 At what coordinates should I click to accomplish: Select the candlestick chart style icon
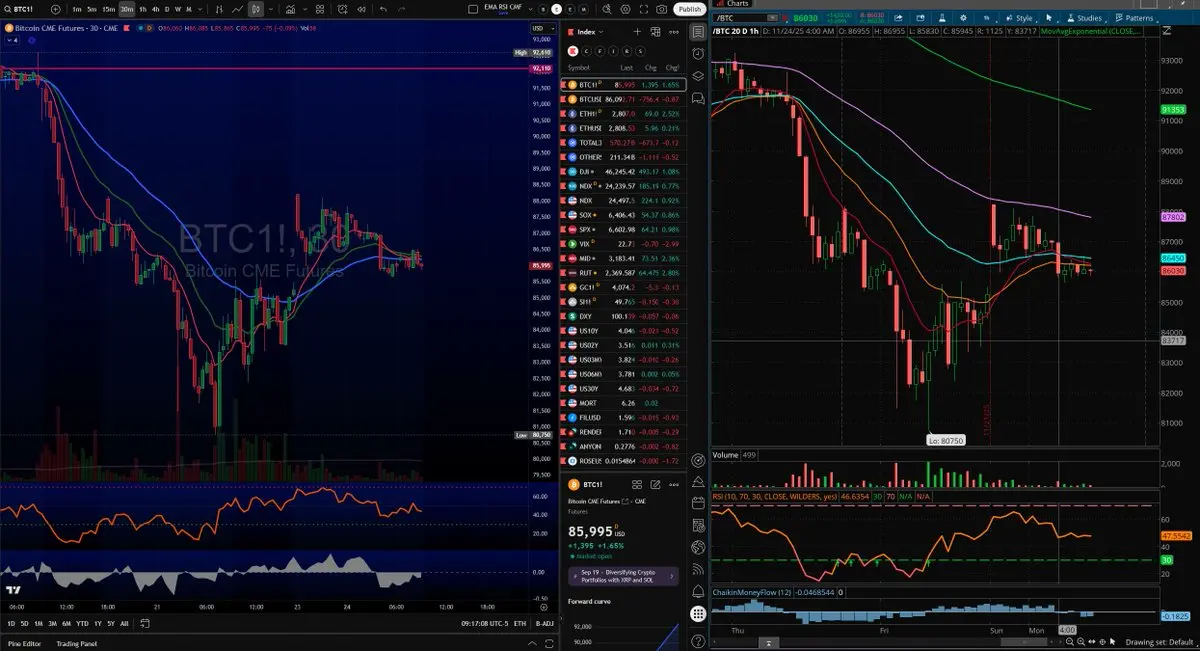[x=256, y=9]
